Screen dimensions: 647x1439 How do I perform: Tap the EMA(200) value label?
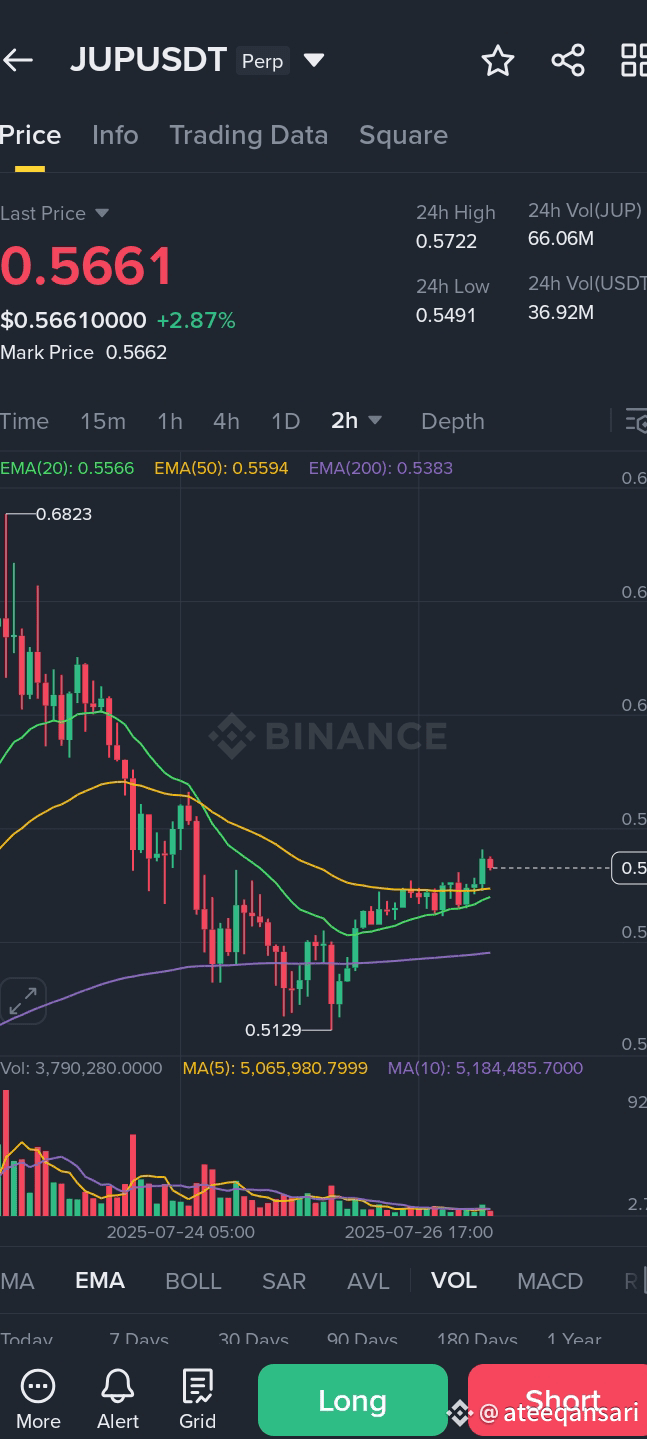[381, 468]
